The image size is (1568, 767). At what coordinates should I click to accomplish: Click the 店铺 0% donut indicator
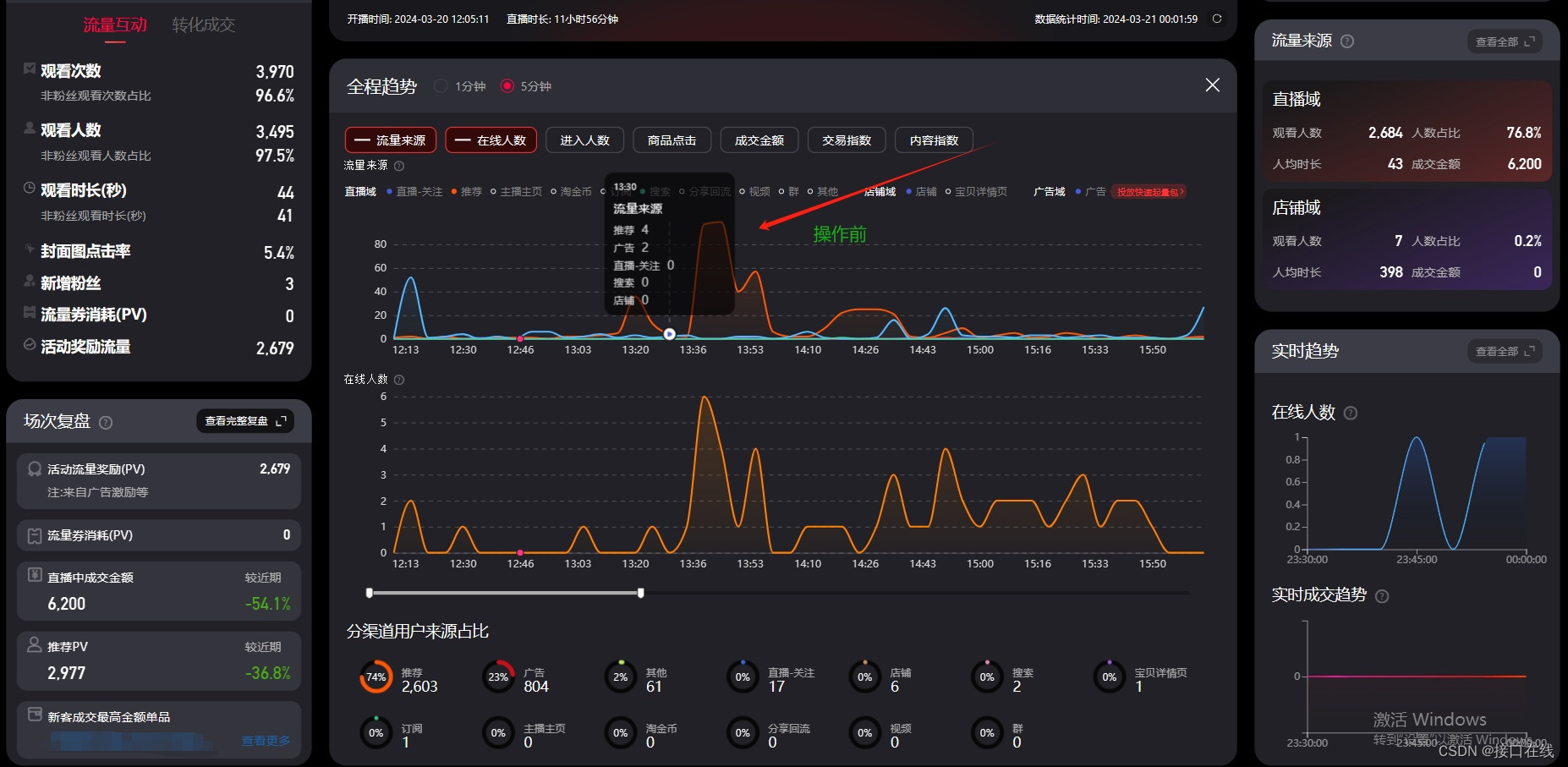point(864,677)
